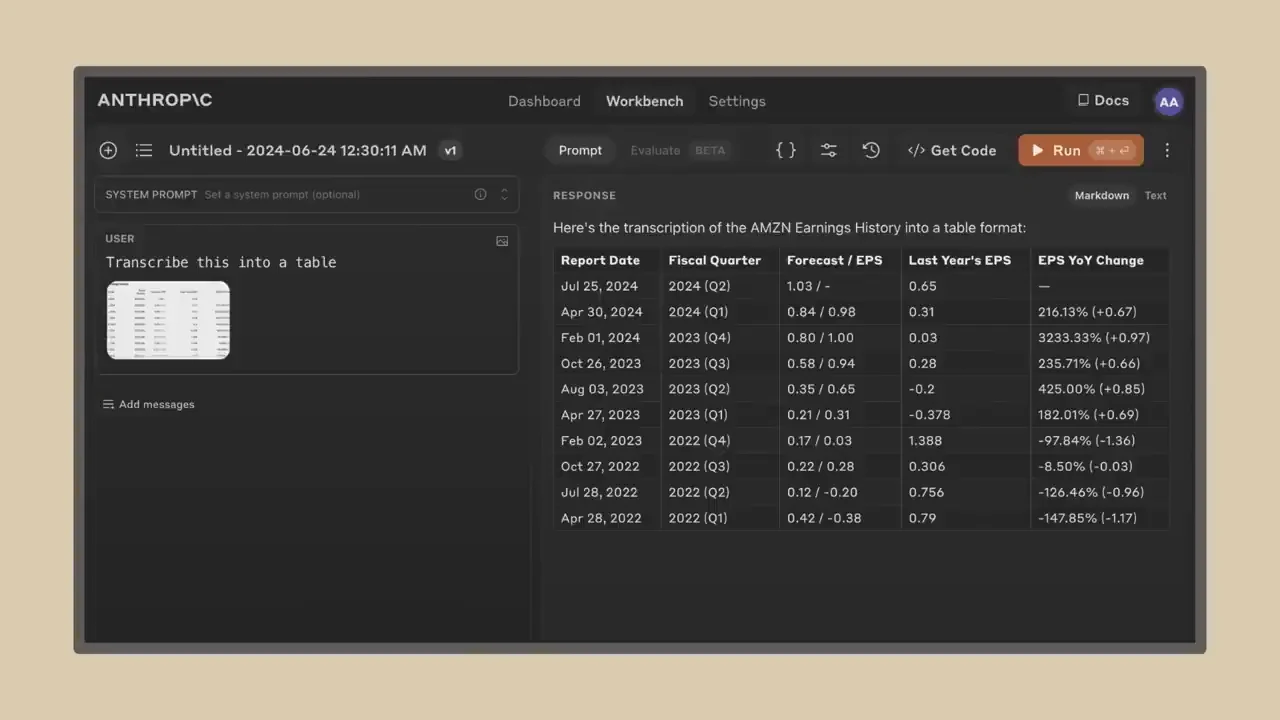Click the '1.388' cell
The width and height of the screenshot is (1280, 720).
pyautogui.click(x=924, y=441)
